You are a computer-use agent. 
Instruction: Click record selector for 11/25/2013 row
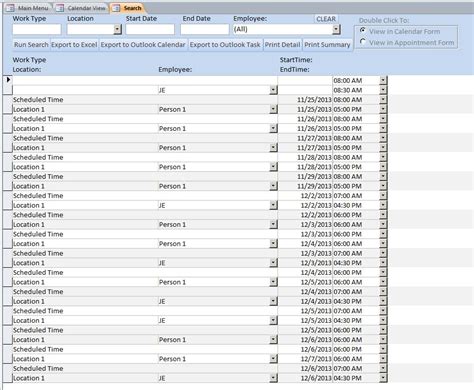click(x=8, y=104)
